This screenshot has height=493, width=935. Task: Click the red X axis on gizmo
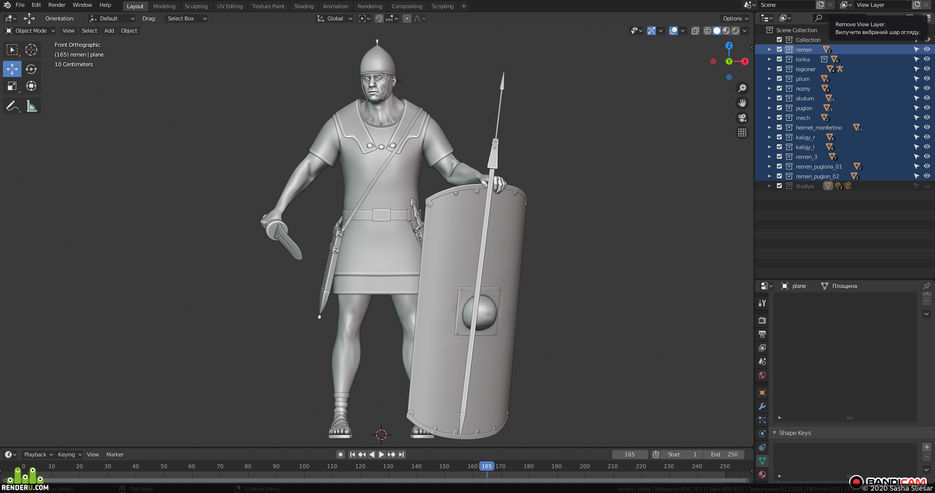click(x=745, y=61)
